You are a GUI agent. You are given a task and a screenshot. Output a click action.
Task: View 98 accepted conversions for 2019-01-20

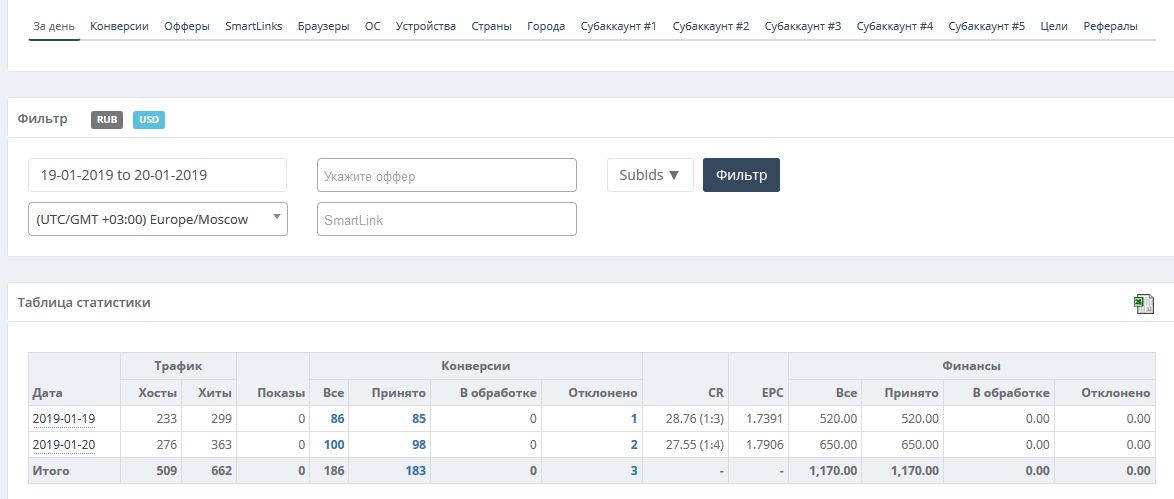pos(419,445)
